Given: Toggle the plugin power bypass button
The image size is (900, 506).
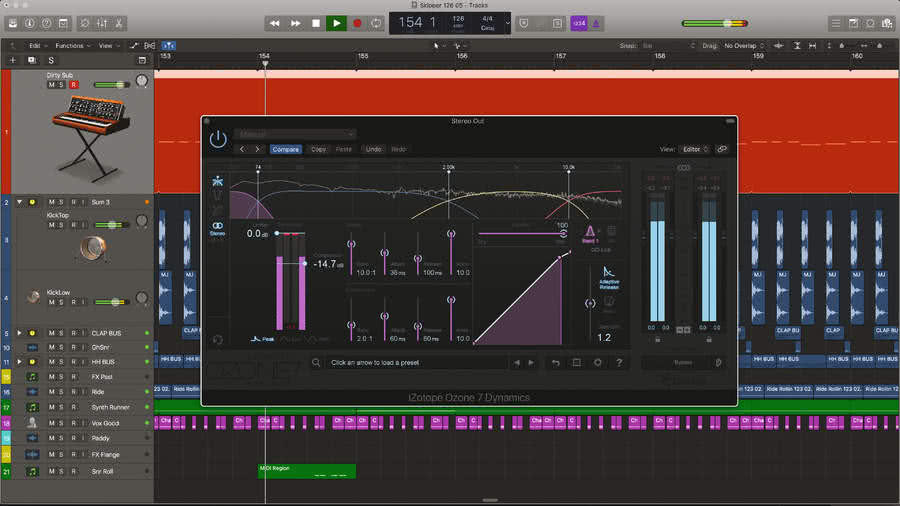Looking at the screenshot, I should coord(218,139).
